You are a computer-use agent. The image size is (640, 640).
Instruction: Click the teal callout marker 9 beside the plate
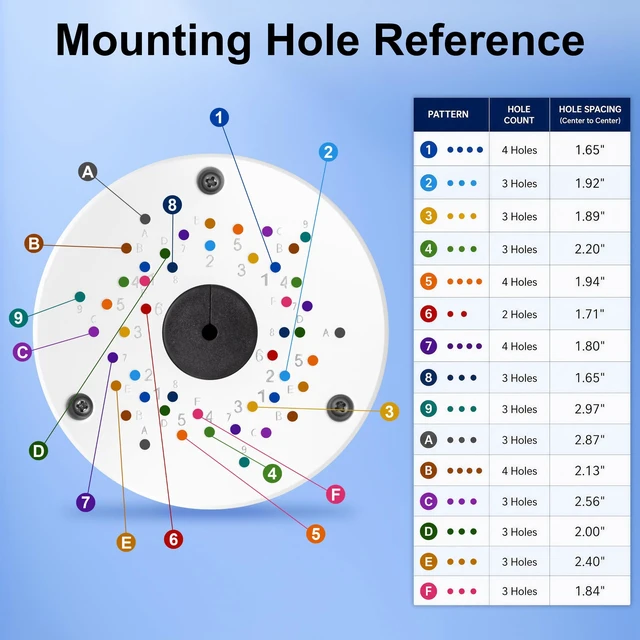[18, 318]
